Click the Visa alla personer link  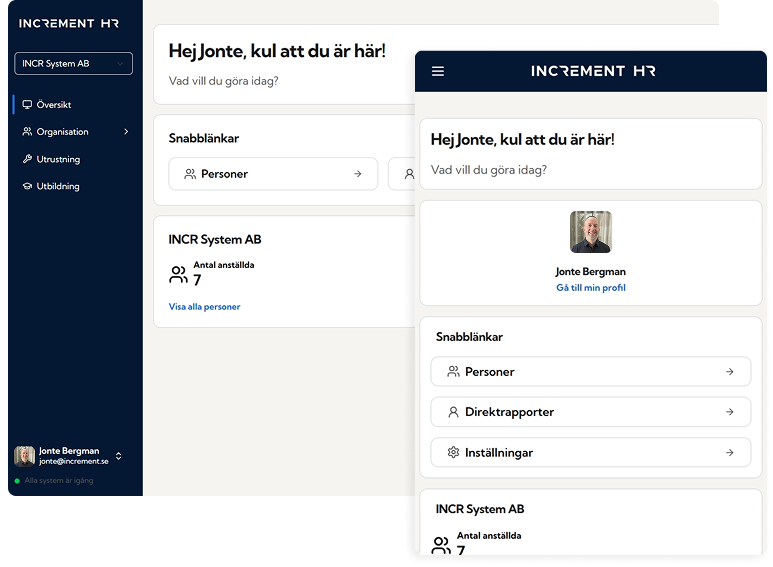coord(204,307)
